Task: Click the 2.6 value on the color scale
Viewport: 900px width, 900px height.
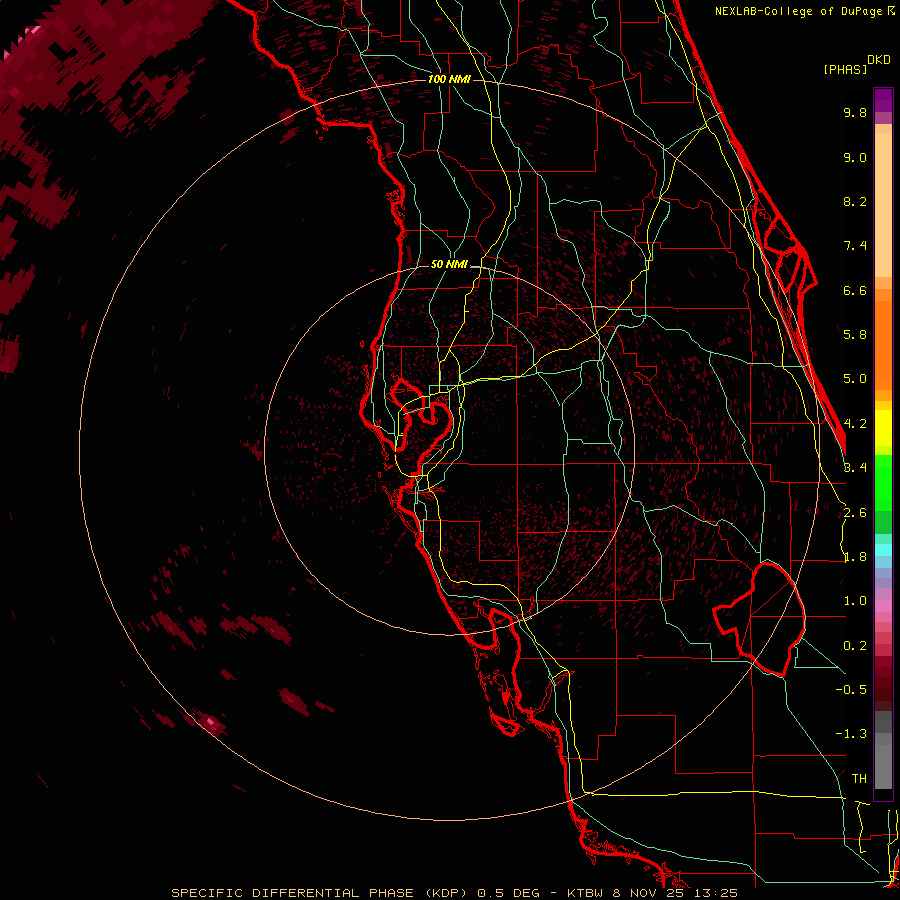Action: [x=855, y=513]
